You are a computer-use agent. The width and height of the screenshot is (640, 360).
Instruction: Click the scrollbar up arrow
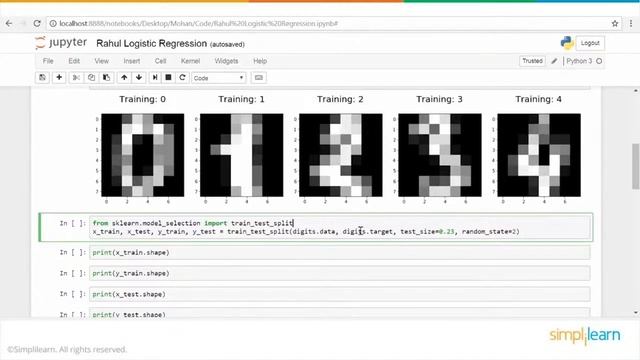[x=636, y=91]
